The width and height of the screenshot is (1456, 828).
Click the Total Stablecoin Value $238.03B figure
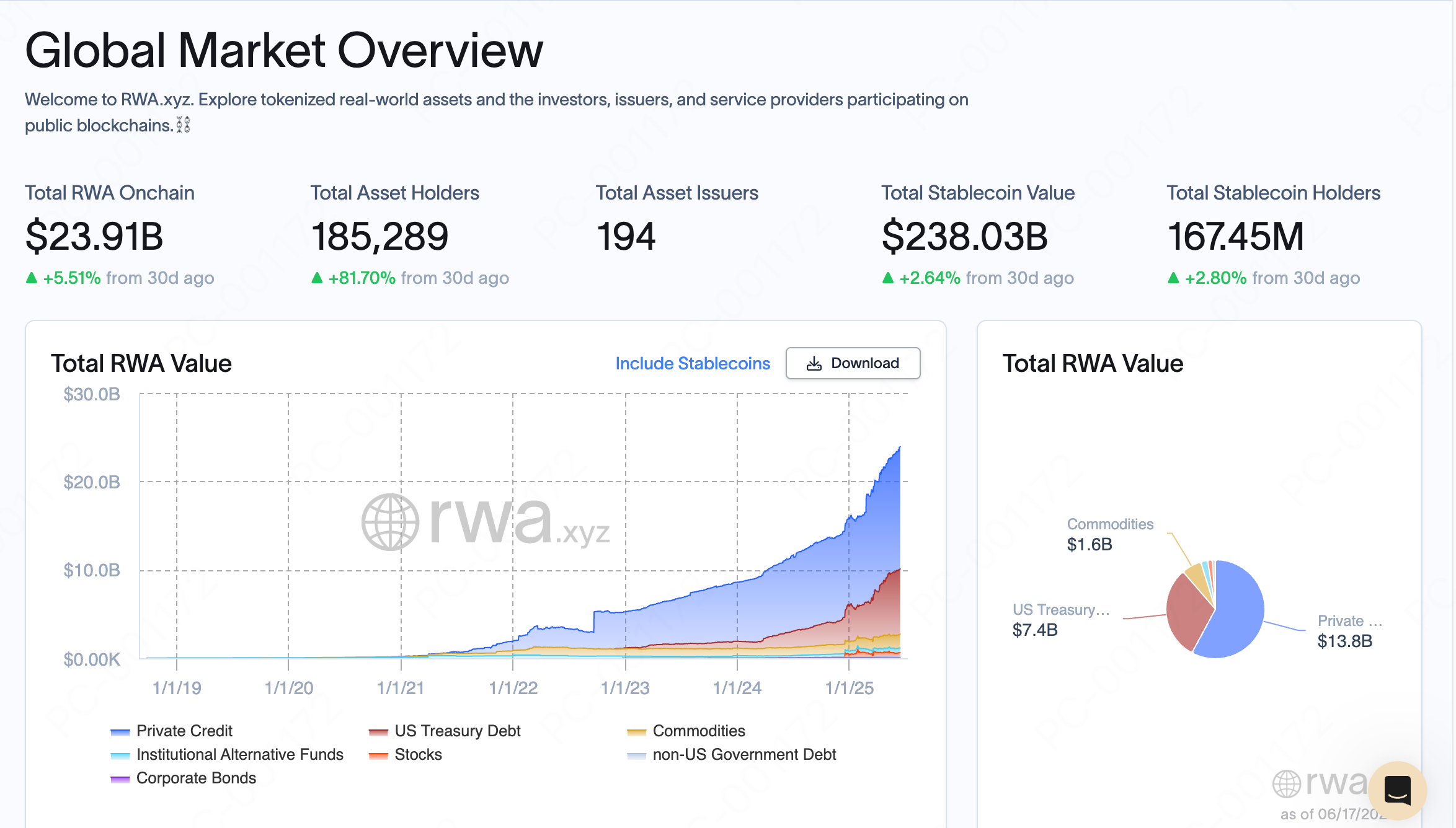pyautogui.click(x=964, y=236)
